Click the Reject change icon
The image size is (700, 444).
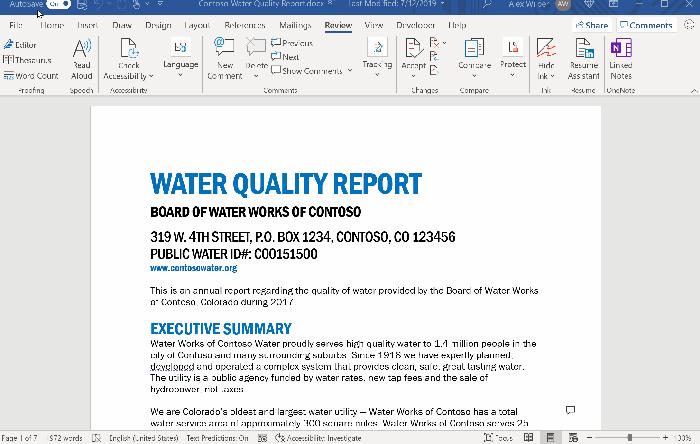pos(434,43)
